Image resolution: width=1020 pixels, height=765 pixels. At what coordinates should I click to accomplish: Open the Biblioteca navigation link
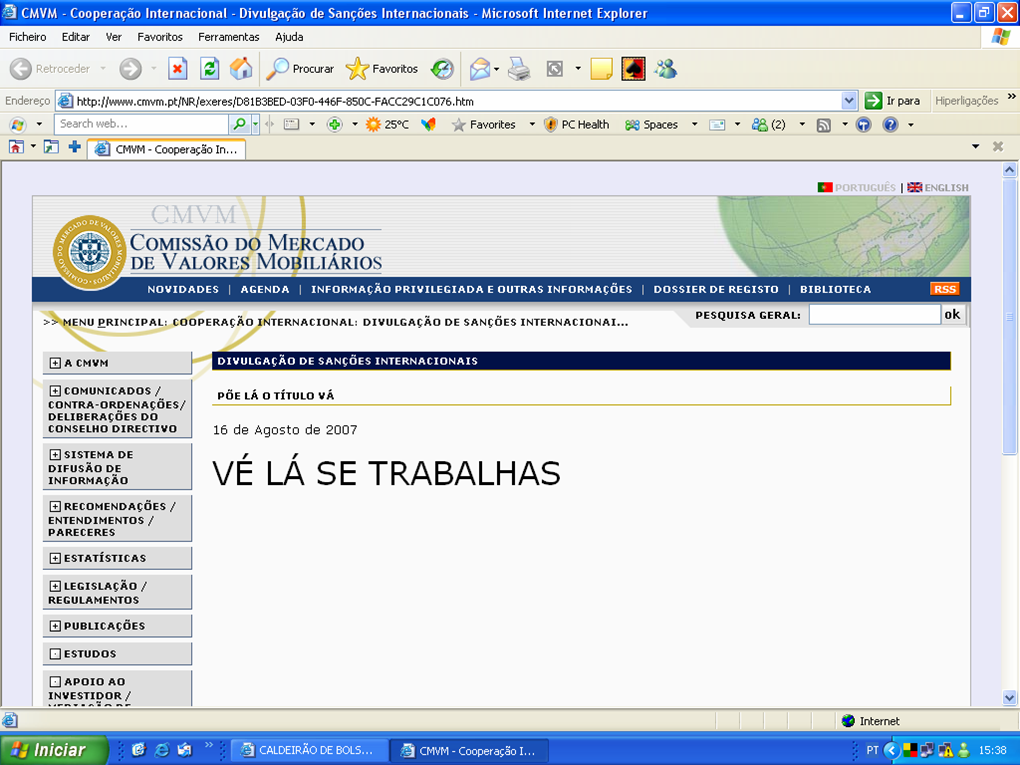(835, 289)
